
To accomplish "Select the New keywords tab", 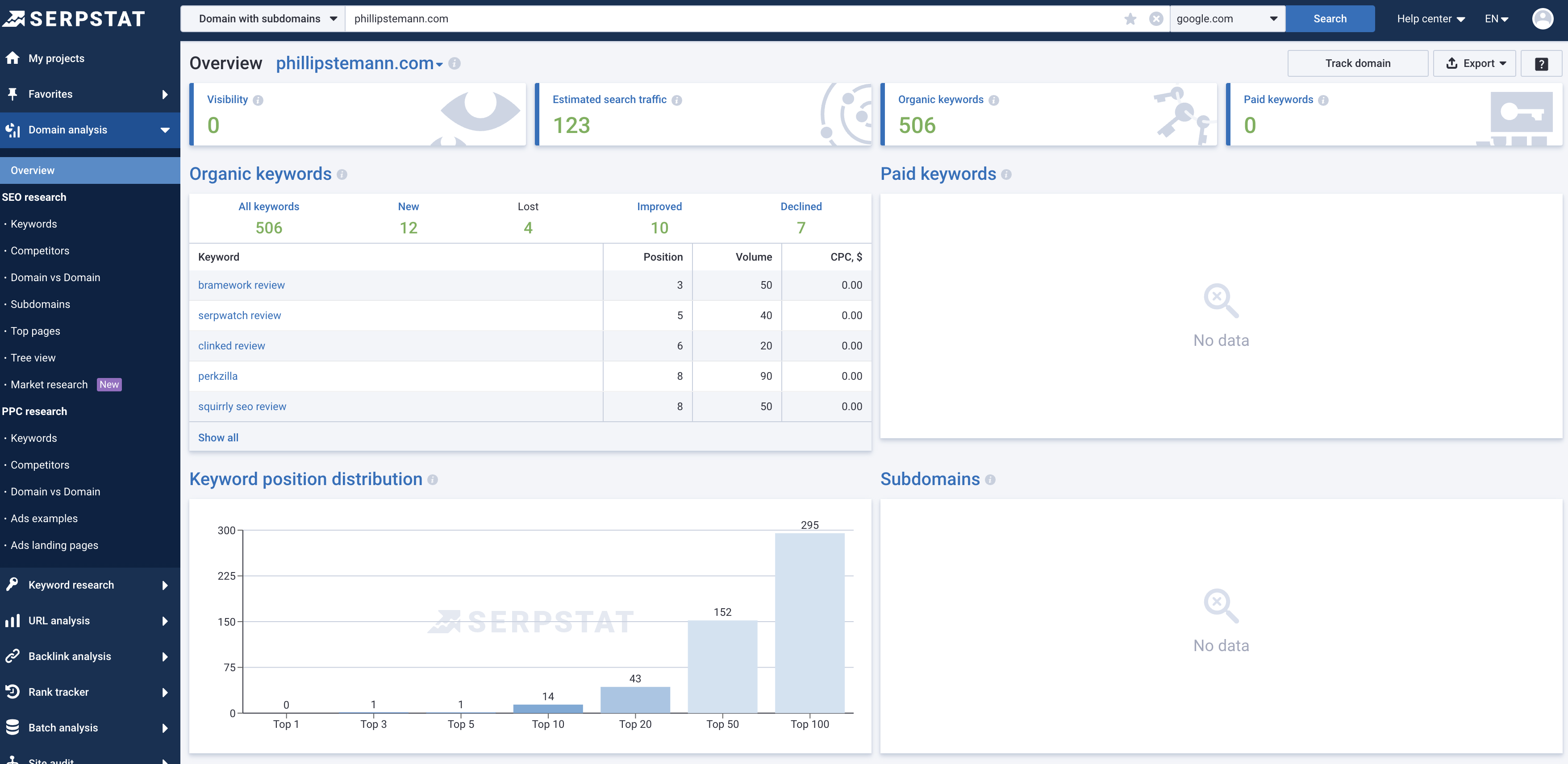I will 408,217.
